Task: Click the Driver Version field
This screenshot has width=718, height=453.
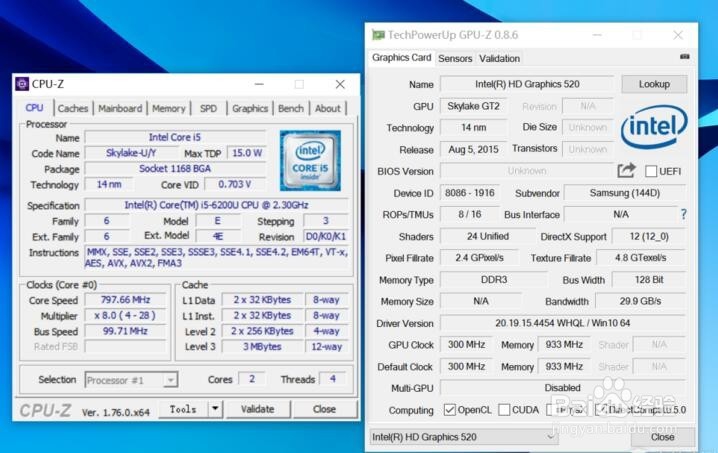Action: point(563,323)
